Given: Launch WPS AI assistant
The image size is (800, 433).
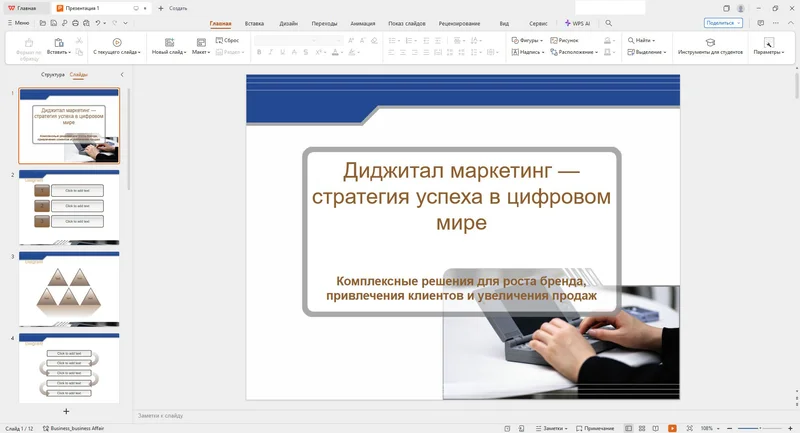Looking at the screenshot, I should (x=578, y=23).
